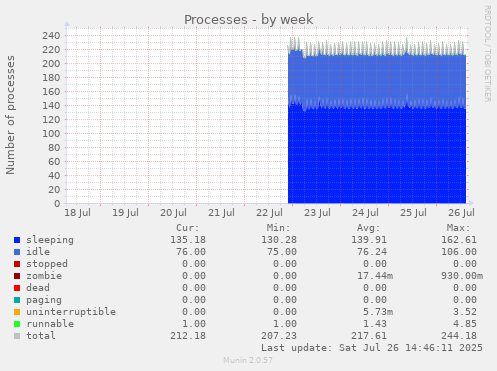Click the "Processes - by week" graph title
The image size is (497, 371).
(249, 20)
